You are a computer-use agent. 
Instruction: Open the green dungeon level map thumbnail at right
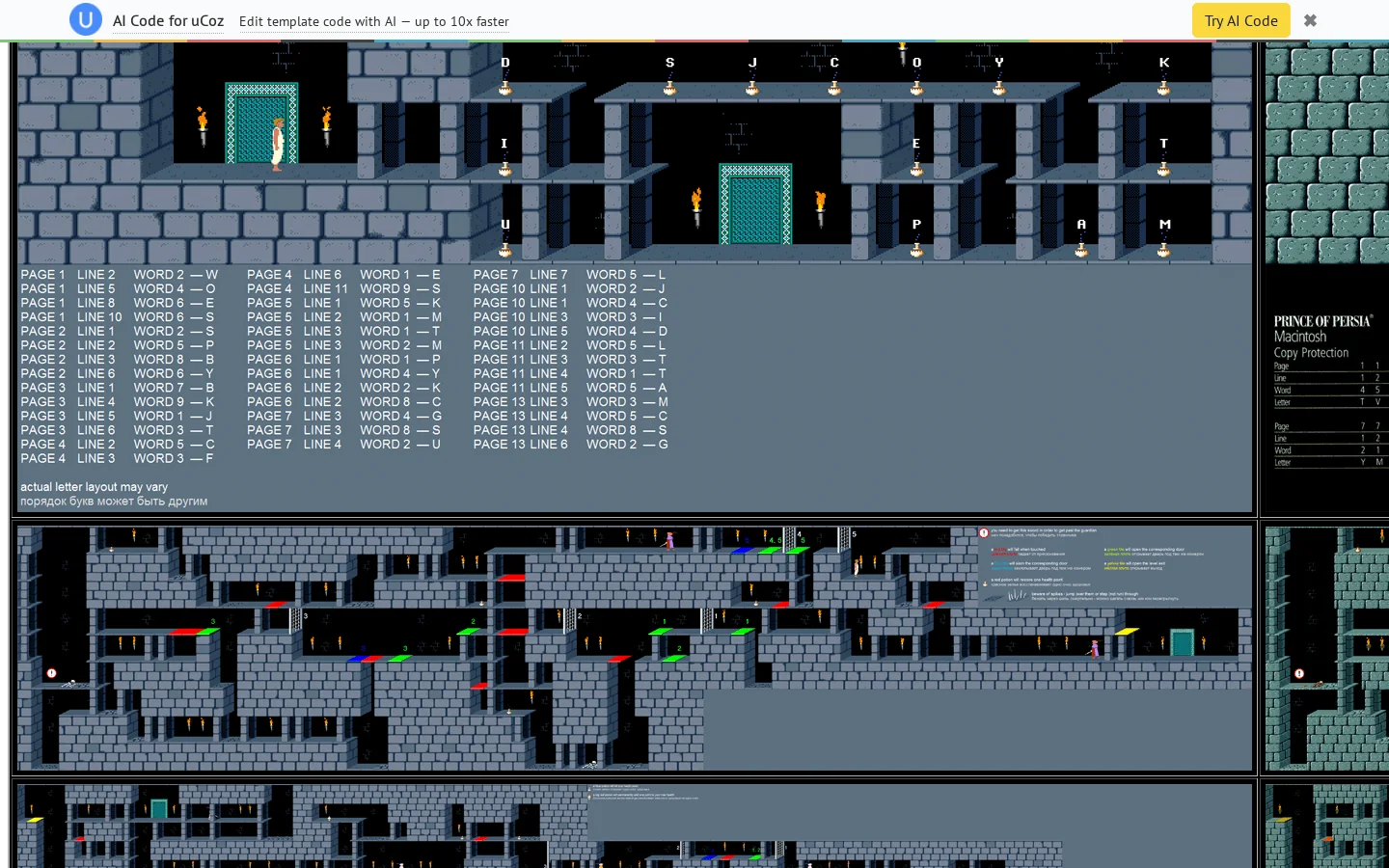pyautogui.click(x=1327, y=648)
